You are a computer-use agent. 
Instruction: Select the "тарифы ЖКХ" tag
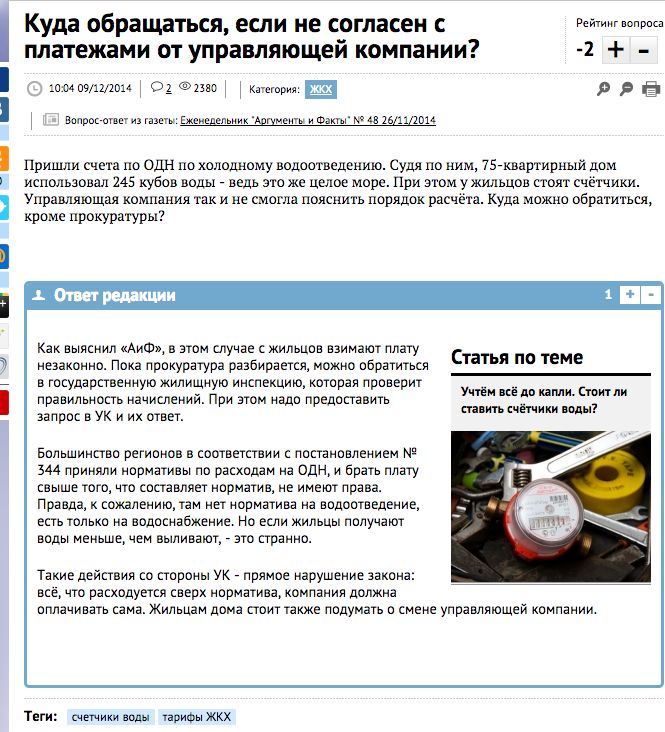pyautogui.click(x=197, y=717)
